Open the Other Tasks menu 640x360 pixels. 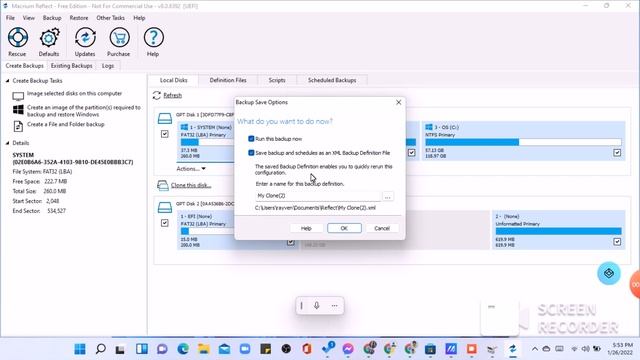click(110, 18)
